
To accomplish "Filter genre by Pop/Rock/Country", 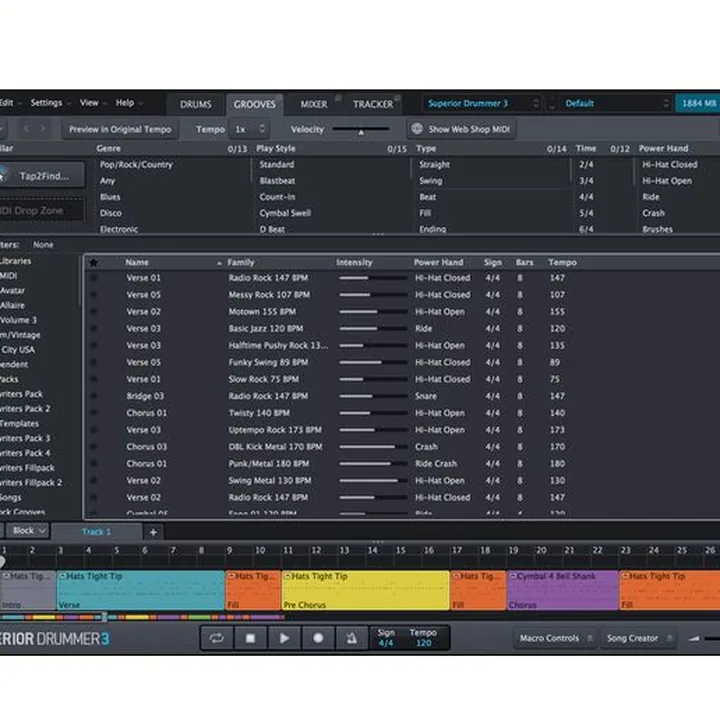I will click(x=136, y=164).
